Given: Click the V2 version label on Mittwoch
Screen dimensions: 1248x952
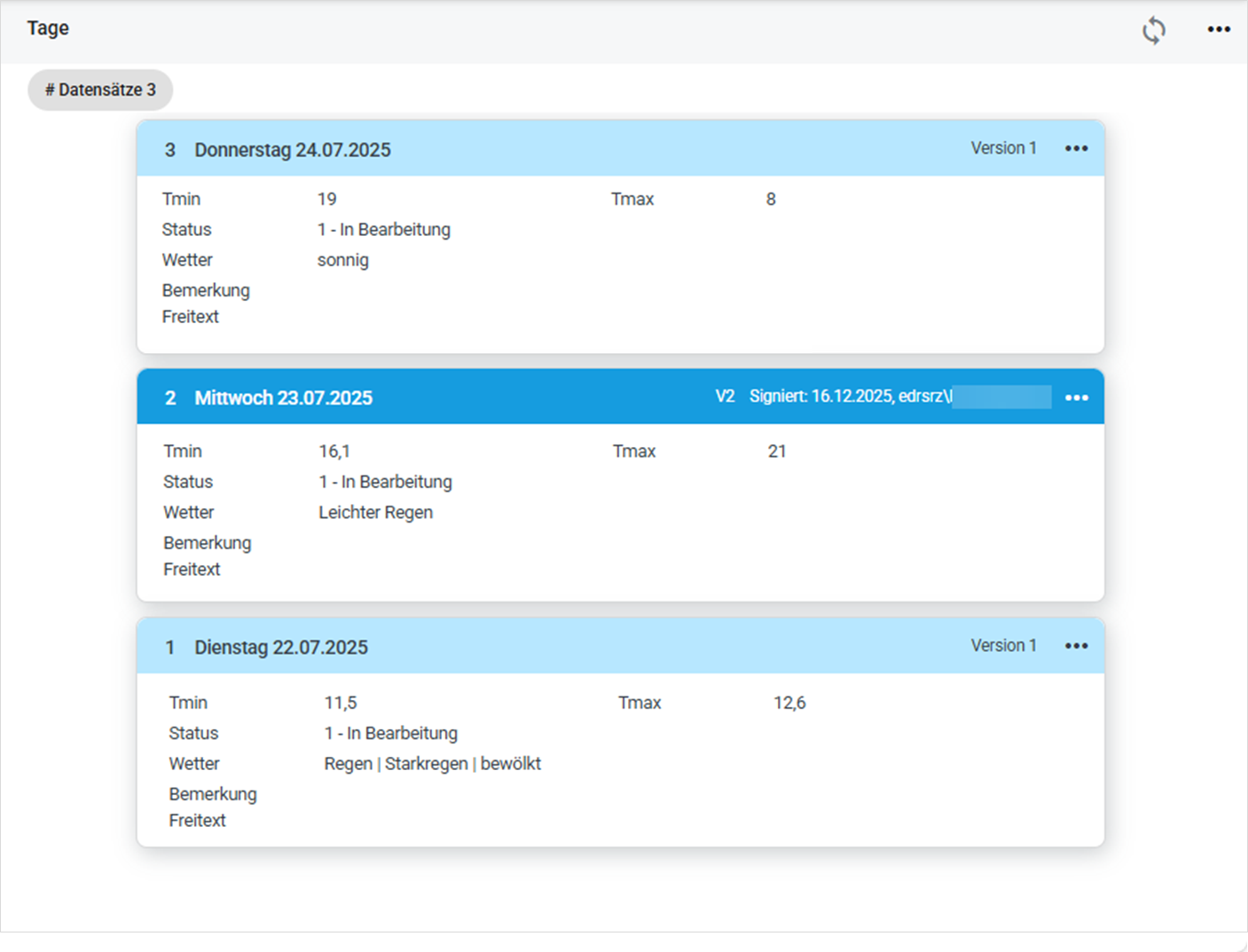Looking at the screenshot, I should pos(725,397).
